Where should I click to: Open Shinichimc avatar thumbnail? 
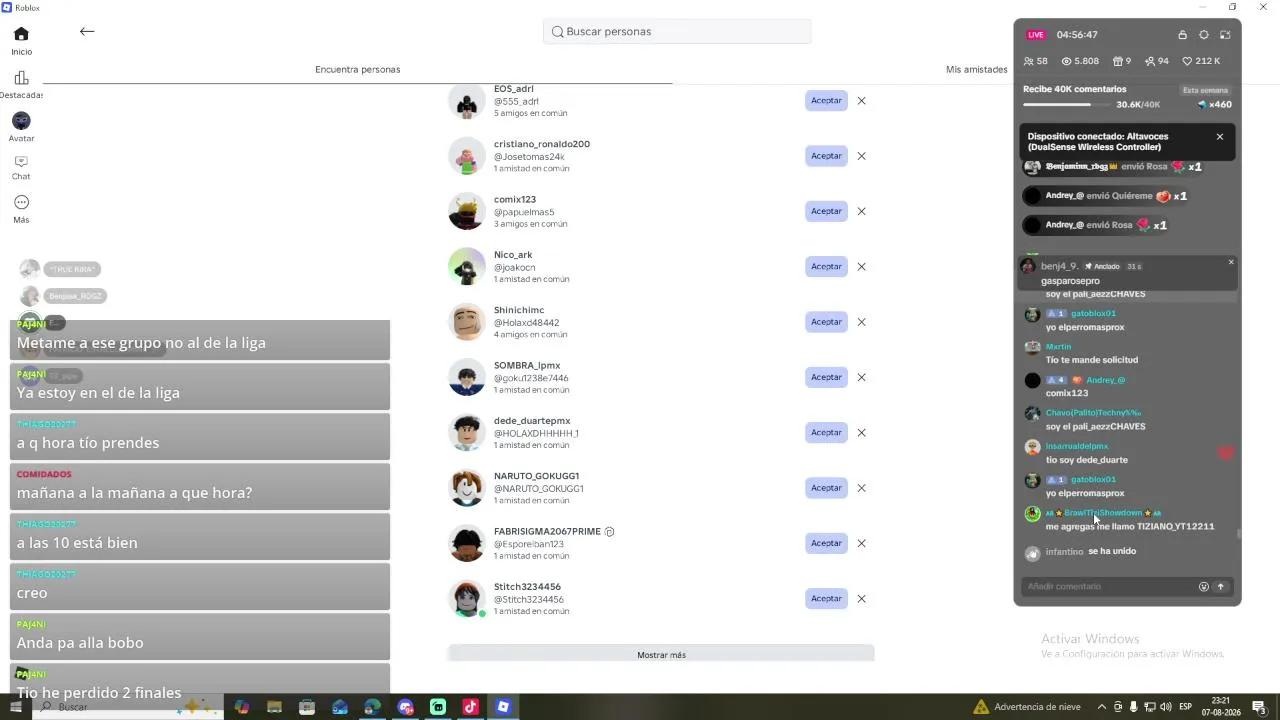[x=466, y=322]
